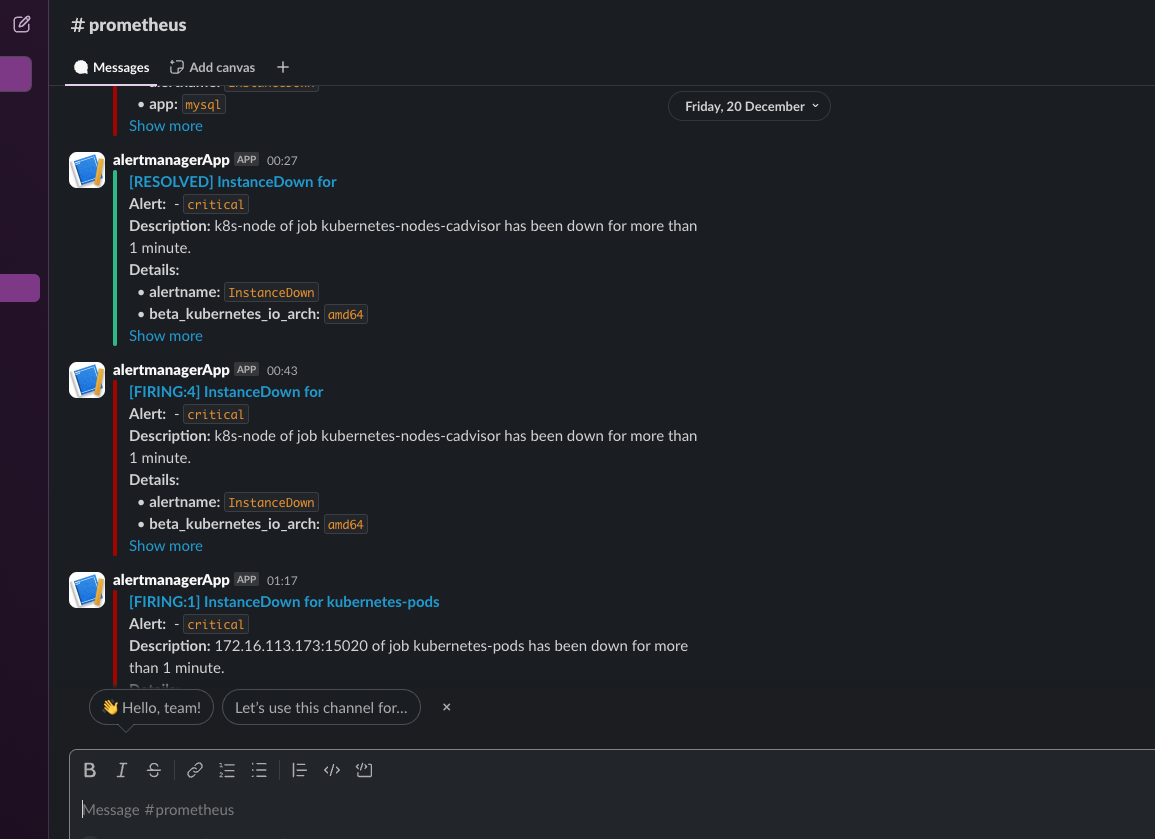1155x839 pixels.
Task: Focus the Message #prometheus input field
Action: coord(500,809)
